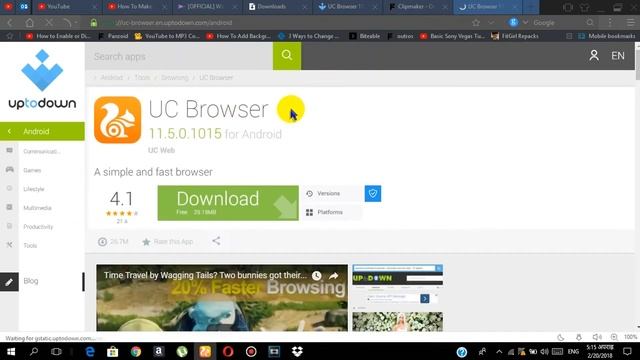Open Communication category in sidebar
The height and width of the screenshot is (360, 640).
click(42, 151)
